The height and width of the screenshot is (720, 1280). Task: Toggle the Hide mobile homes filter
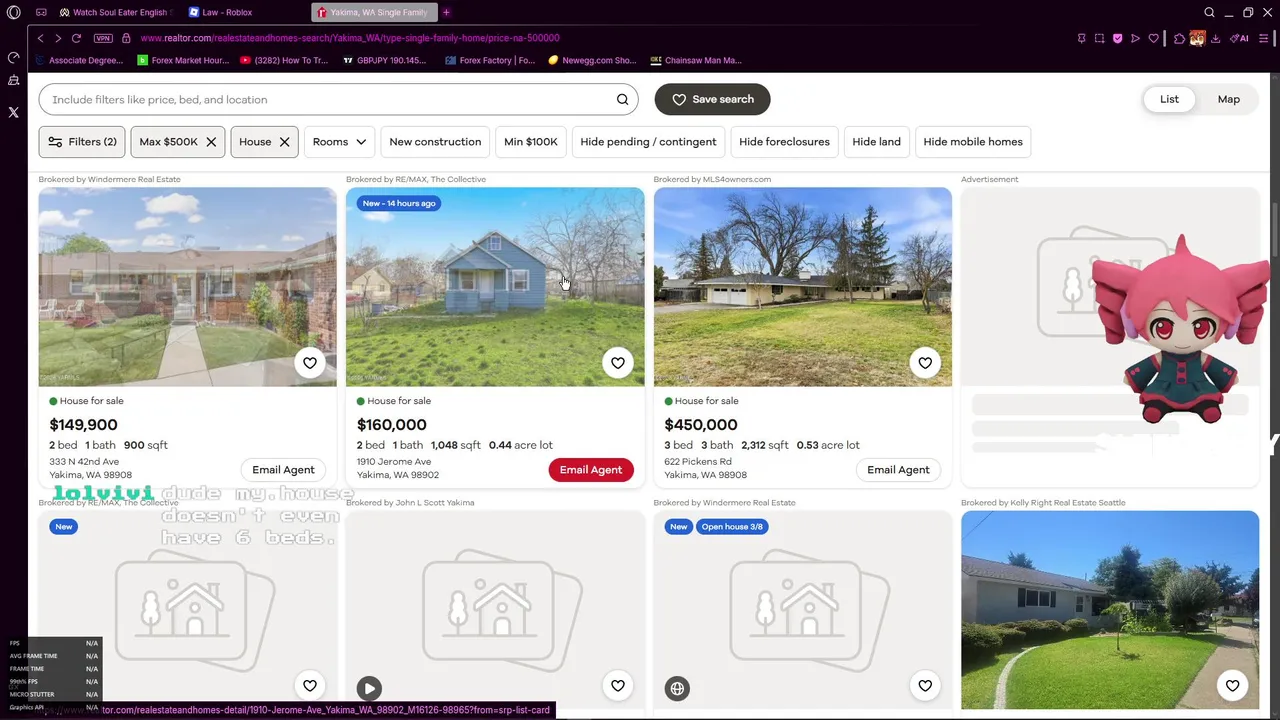(x=973, y=142)
